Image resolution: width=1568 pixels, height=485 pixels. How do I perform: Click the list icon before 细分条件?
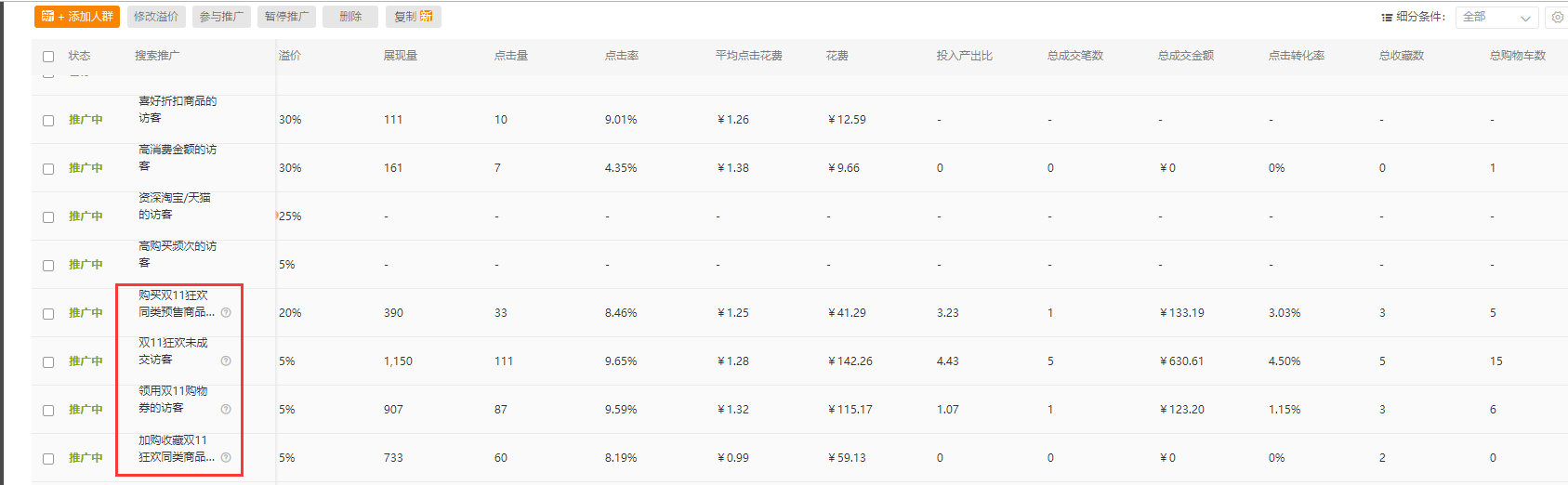[1387, 17]
